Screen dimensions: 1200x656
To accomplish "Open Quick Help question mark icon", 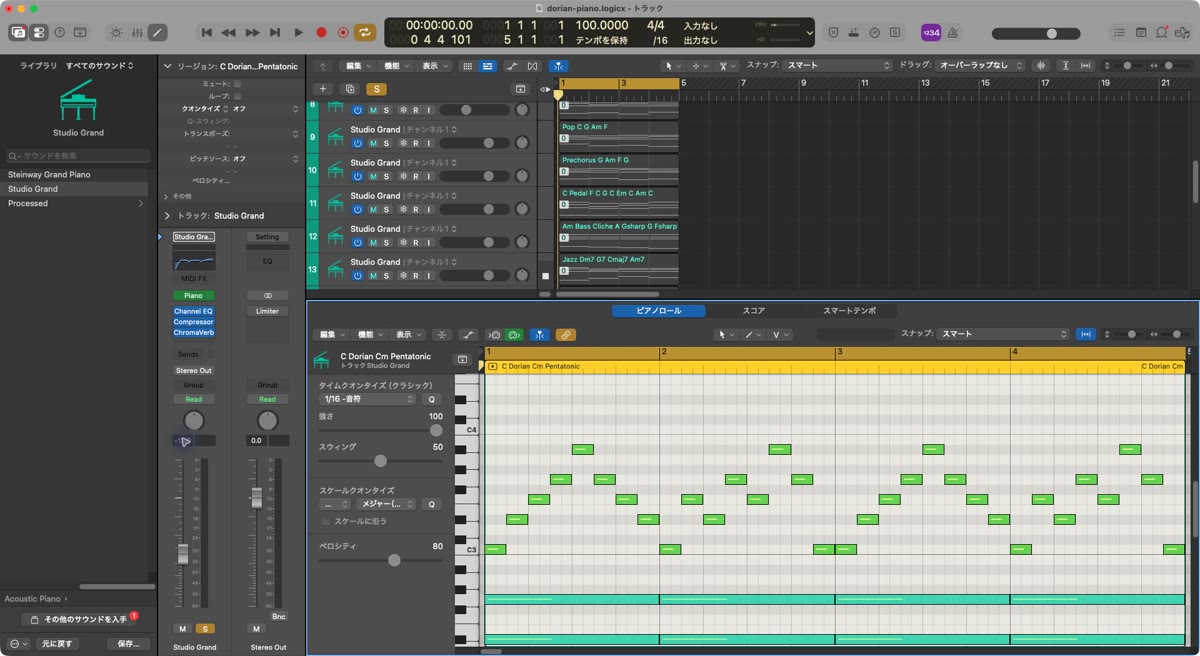I will pyautogui.click(x=59, y=32).
